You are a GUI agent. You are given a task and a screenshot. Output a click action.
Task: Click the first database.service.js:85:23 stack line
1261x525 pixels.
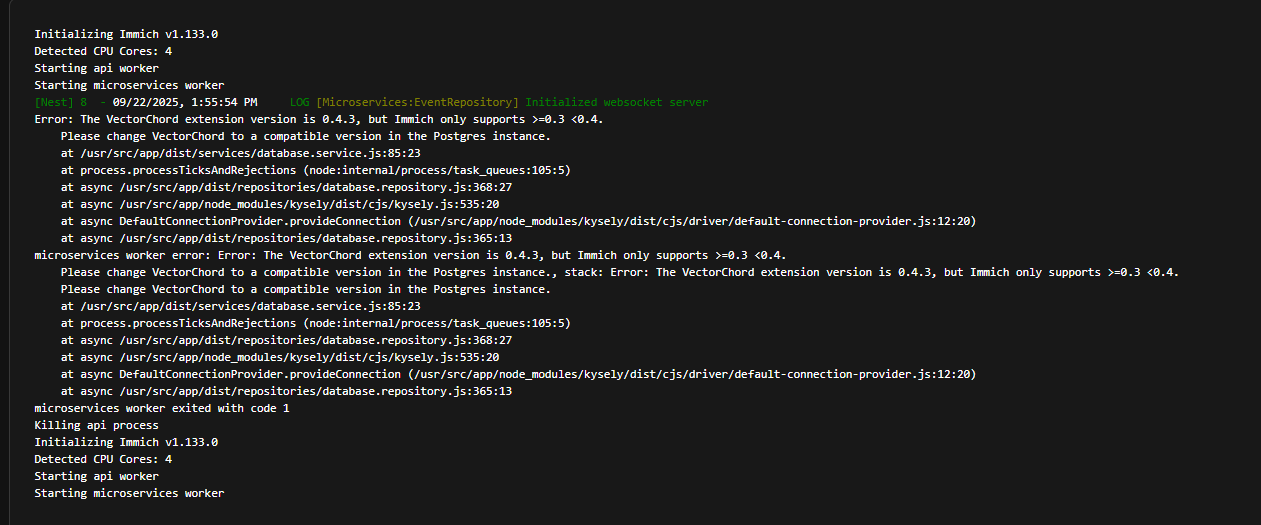point(240,153)
